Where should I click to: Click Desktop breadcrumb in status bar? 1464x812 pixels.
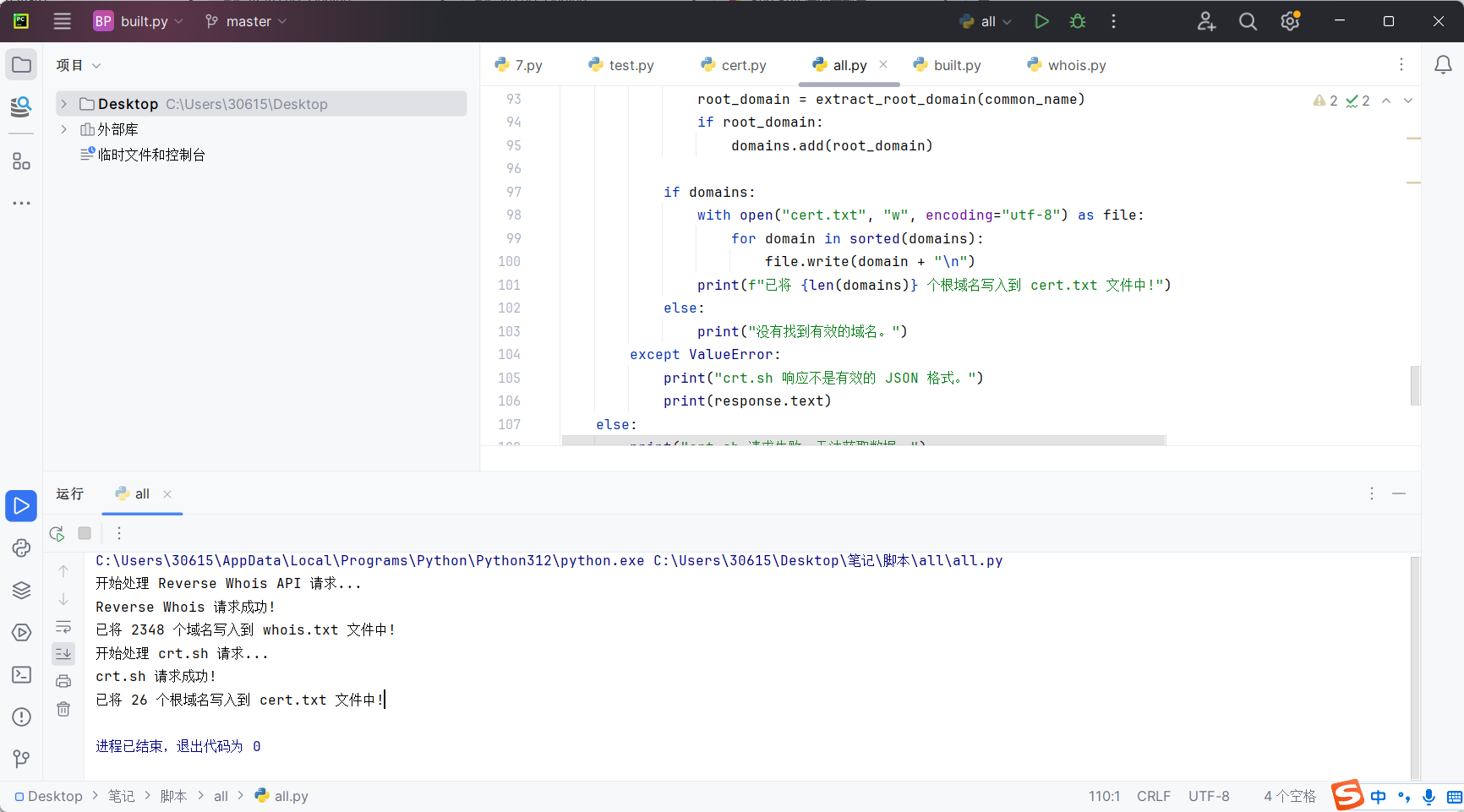[x=49, y=796]
